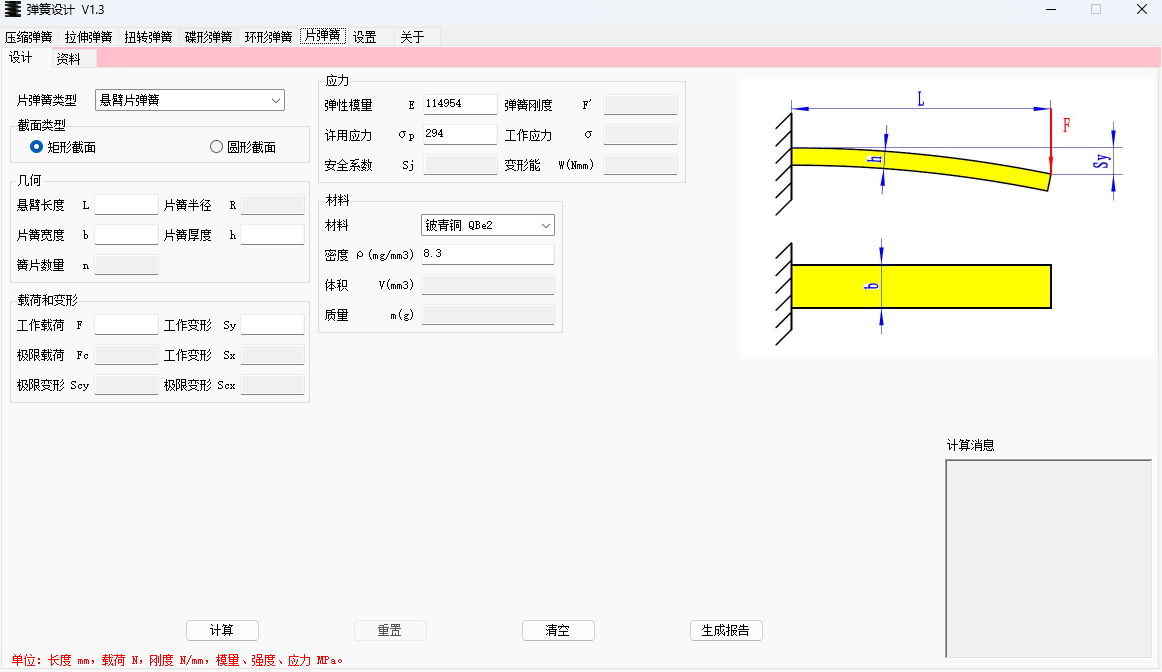
Task: Select the 设计 tab
Action: tap(21, 58)
